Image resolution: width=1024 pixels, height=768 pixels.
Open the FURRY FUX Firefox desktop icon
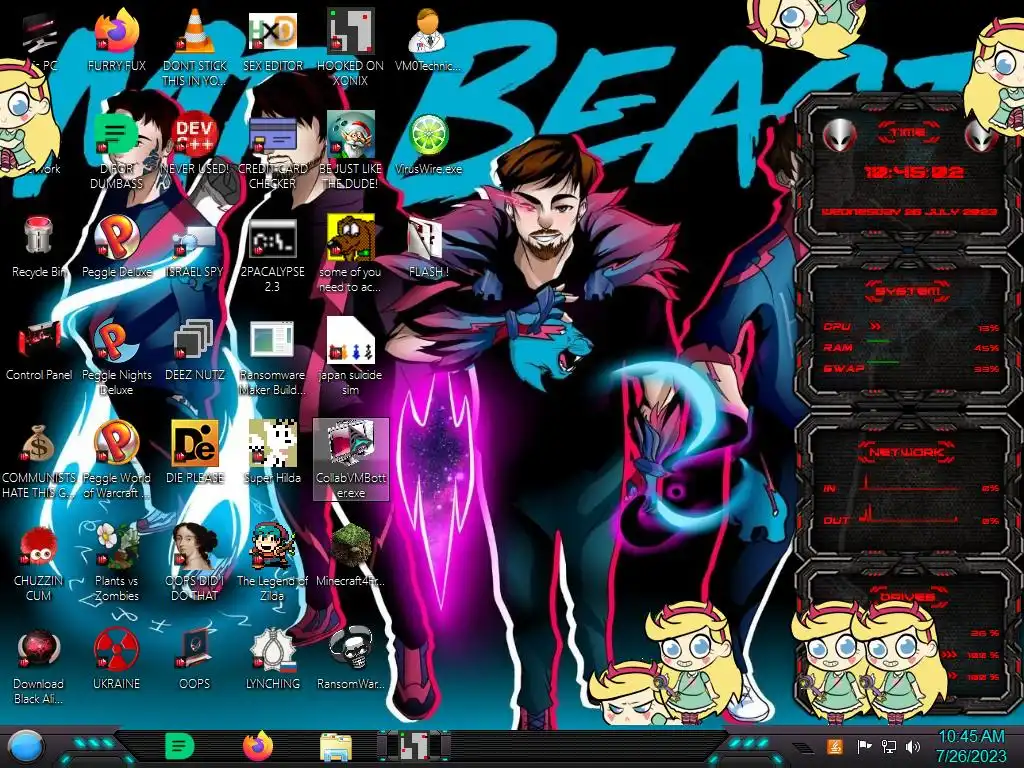(116, 40)
